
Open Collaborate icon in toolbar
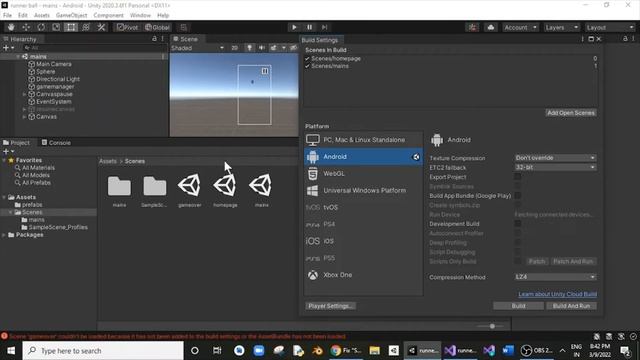[x=473, y=27]
